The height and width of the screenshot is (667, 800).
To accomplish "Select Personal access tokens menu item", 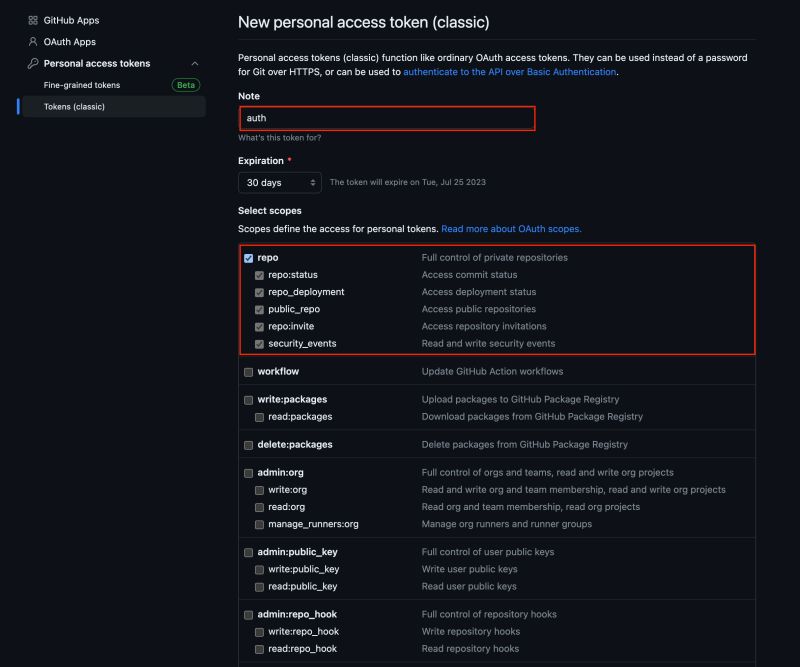I will pos(97,63).
